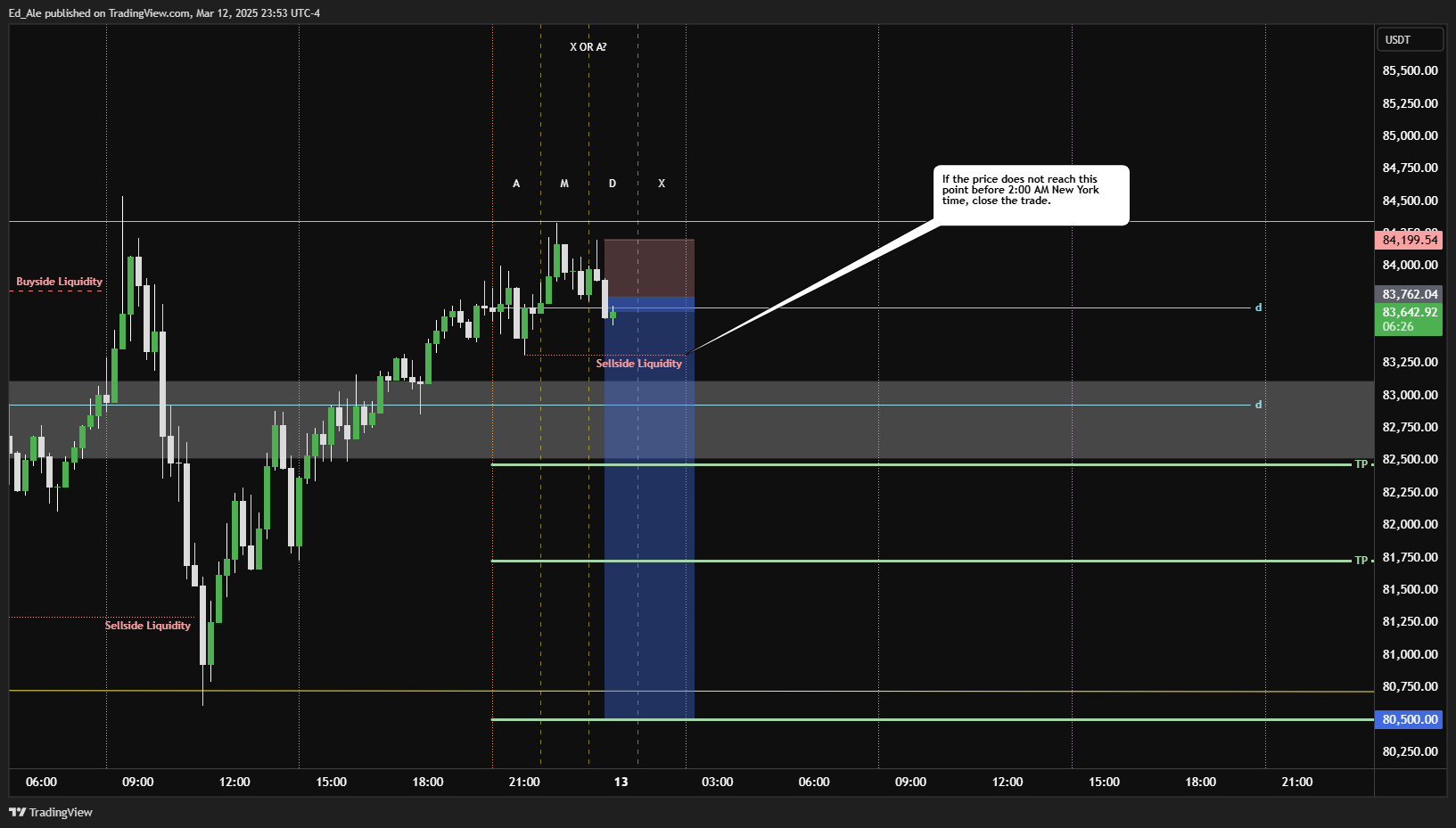The width and height of the screenshot is (1456, 828).
Task: Click the 81,750.00 price axis label
Action: pyautogui.click(x=1410, y=557)
